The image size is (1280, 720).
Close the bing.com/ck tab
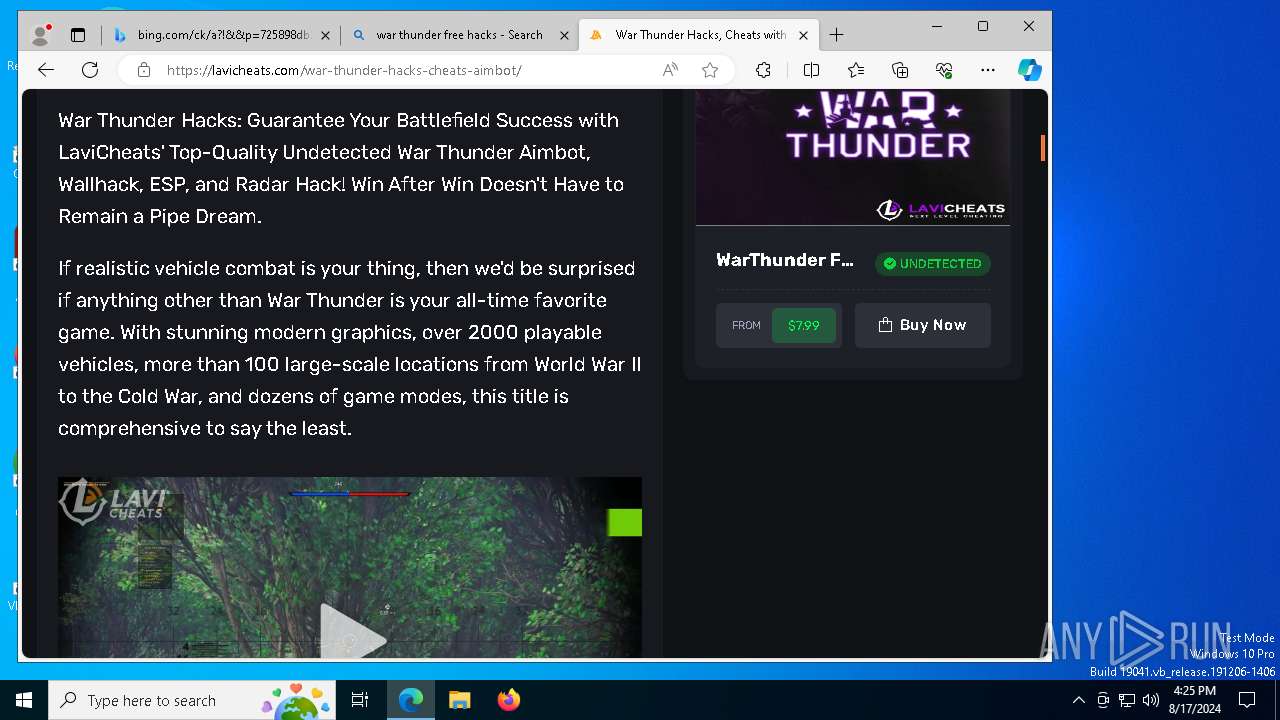326,35
